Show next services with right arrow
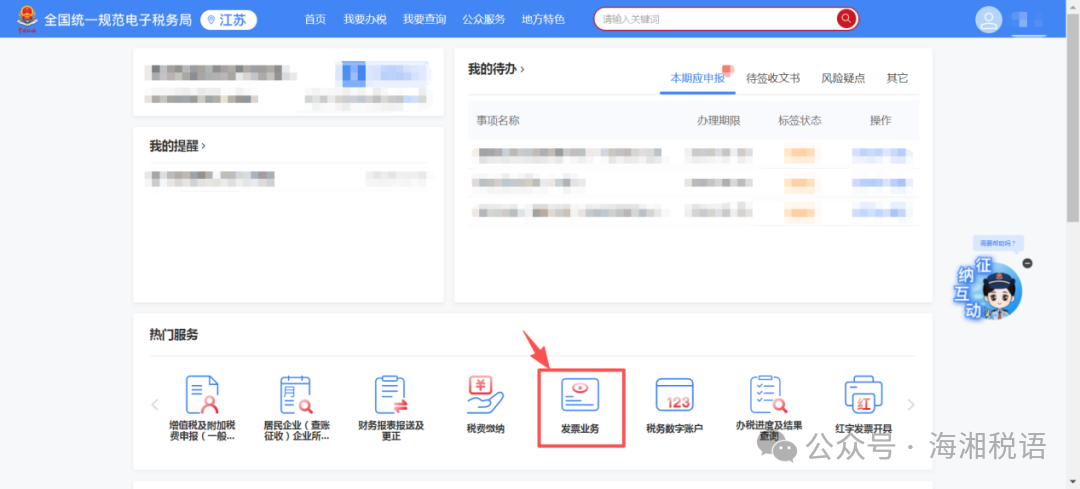The image size is (1080, 489). pos(911,404)
